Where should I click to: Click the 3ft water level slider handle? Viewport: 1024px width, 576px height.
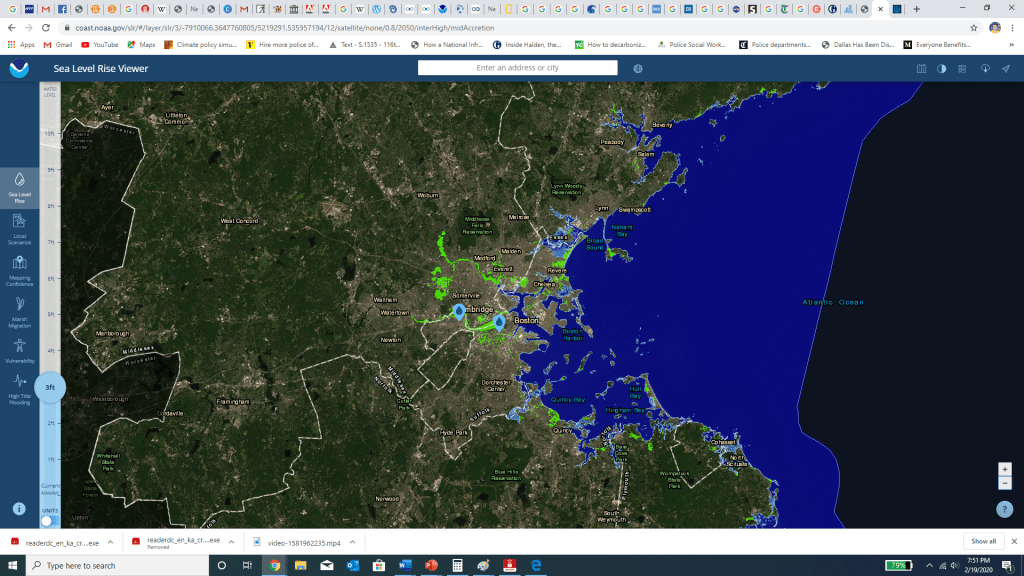point(49,387)
